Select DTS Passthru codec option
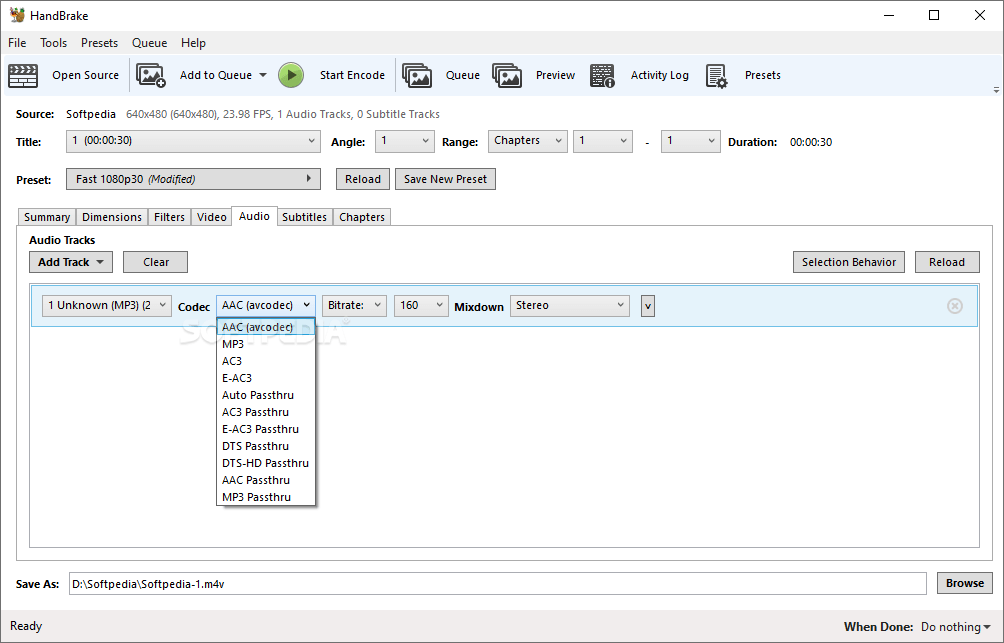The width and height of the screenshot is (1004, 643). click(x=266, y=446)
